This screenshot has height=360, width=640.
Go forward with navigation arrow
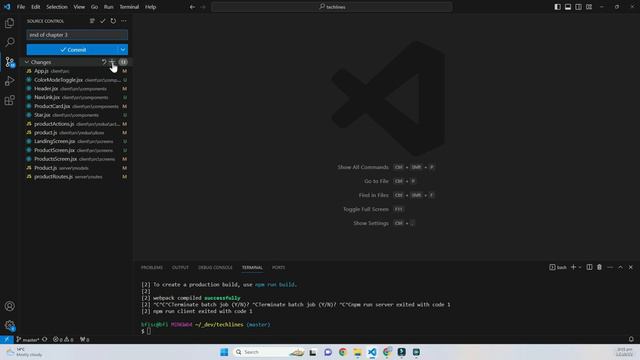pos(203,7)
